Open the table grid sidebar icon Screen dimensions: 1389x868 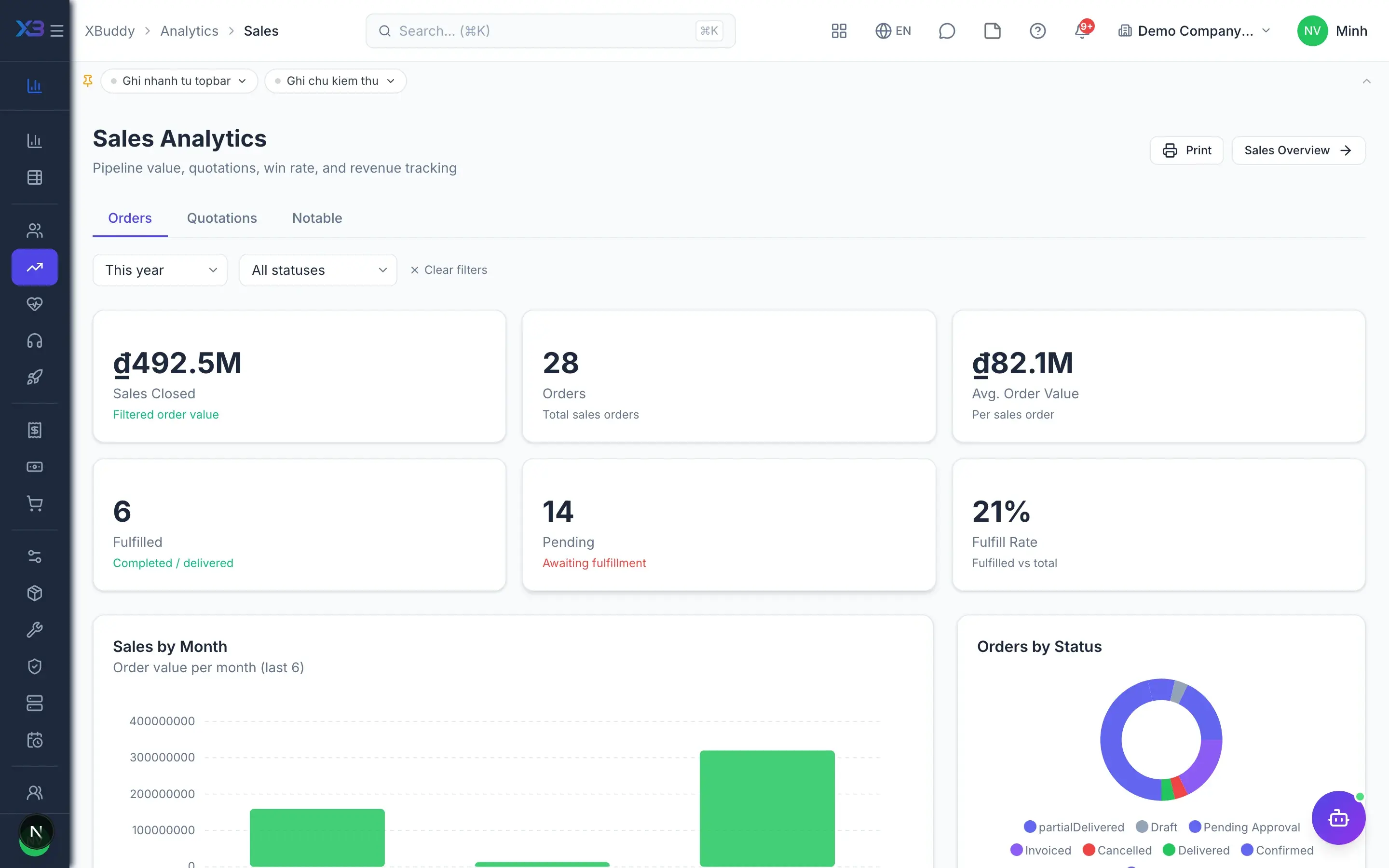pyautogui.click(x=34, y=177)
